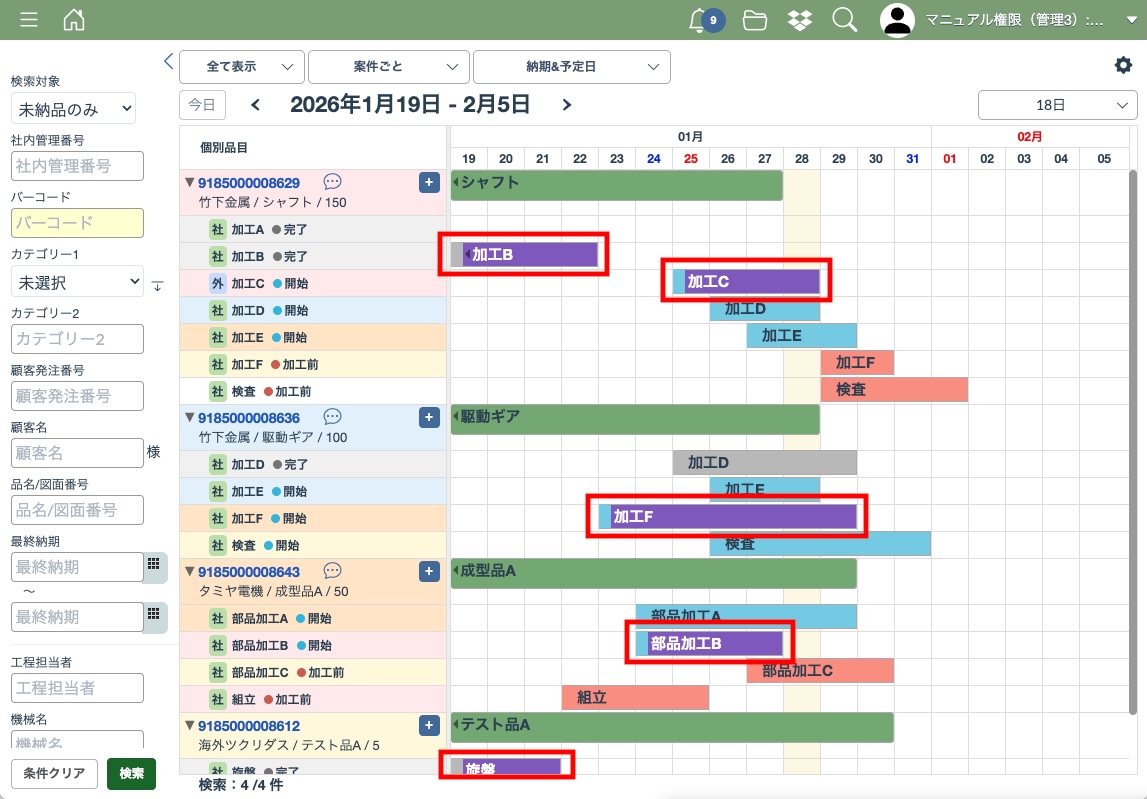Click plus button for order 9185000008636
The width and height of the screenshot is (1147, 799).
tap(429, 417)
